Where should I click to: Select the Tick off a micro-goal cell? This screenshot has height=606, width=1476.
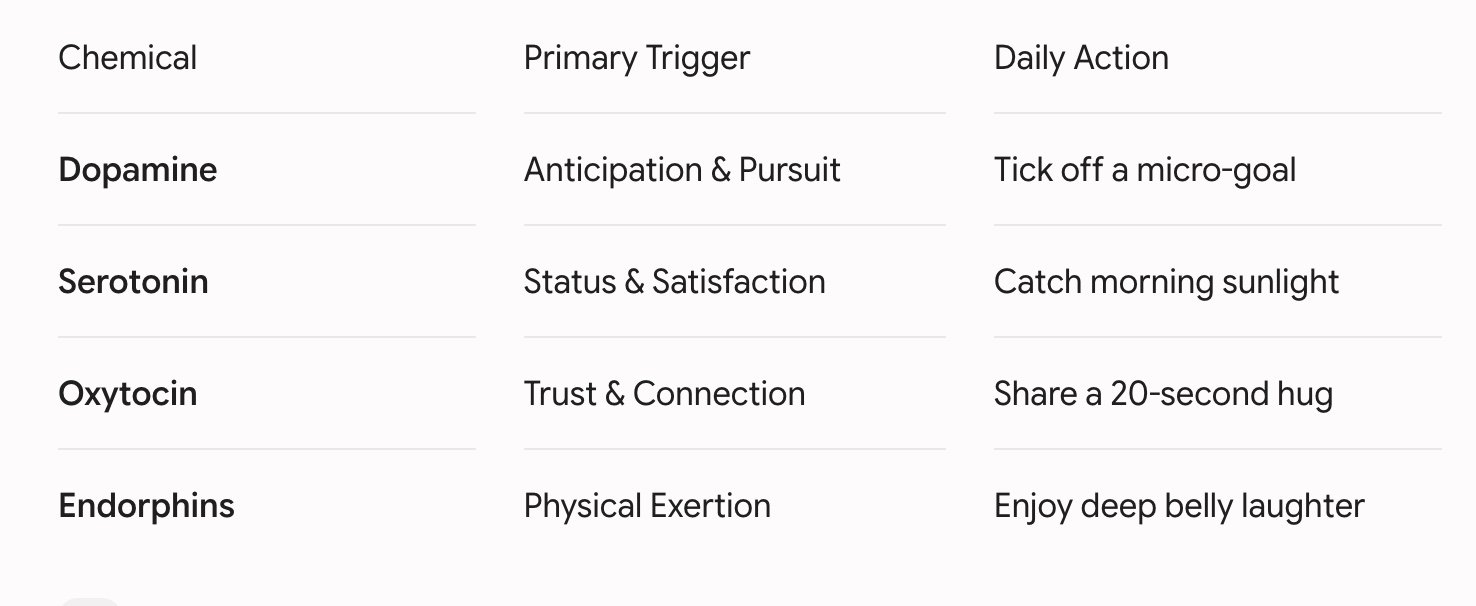[x=1145, y=170]
